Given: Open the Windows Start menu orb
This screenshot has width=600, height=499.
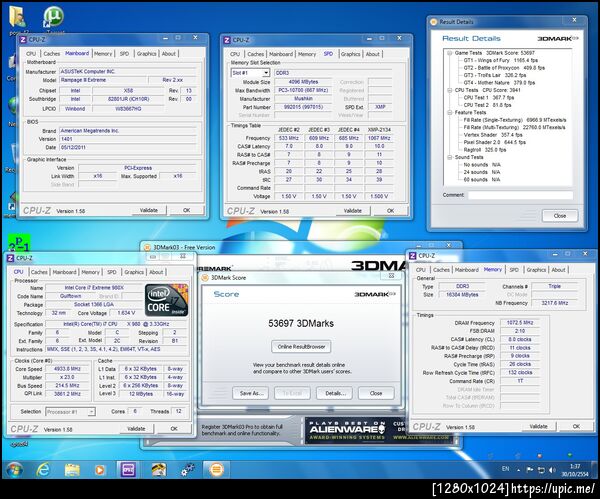Looking at the screenshot, I should 15,470.
